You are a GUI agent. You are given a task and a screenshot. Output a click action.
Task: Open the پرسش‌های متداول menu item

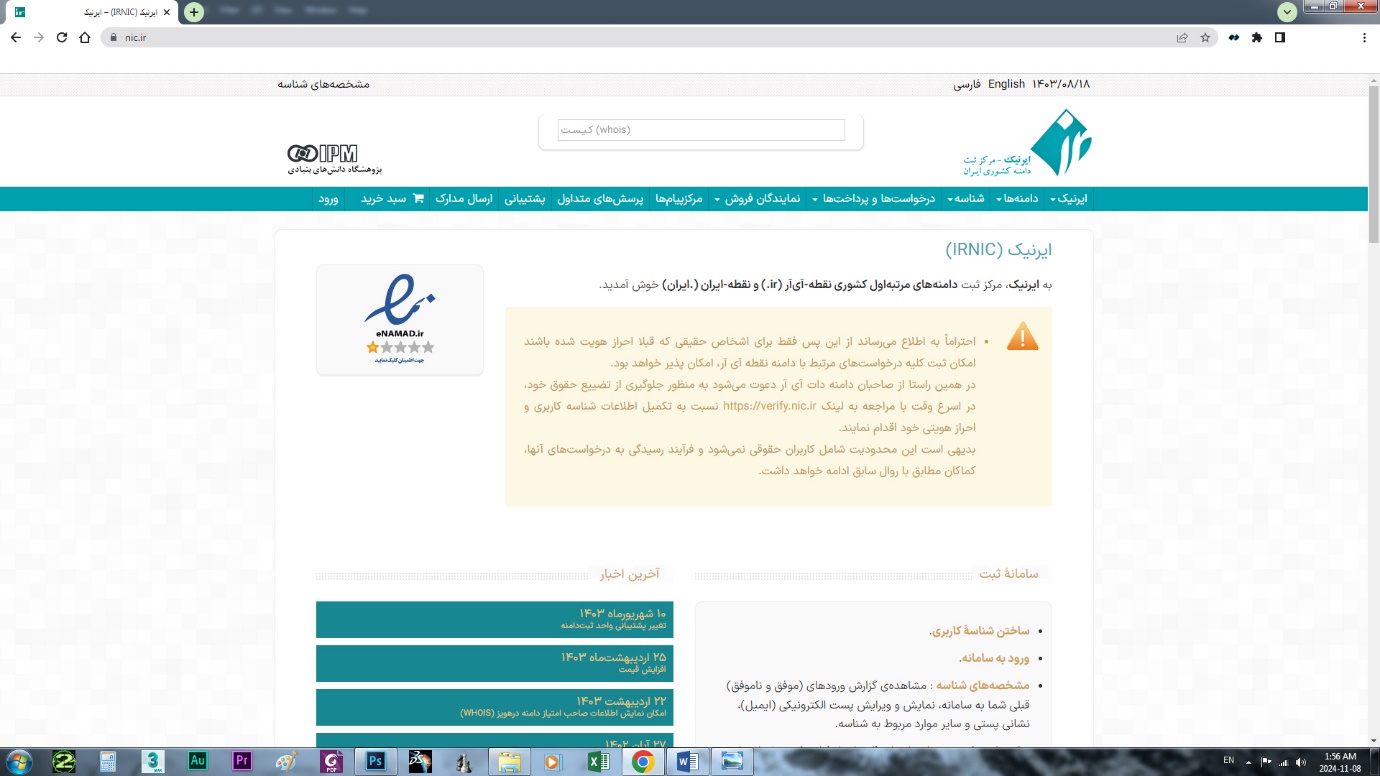(600, 198)
